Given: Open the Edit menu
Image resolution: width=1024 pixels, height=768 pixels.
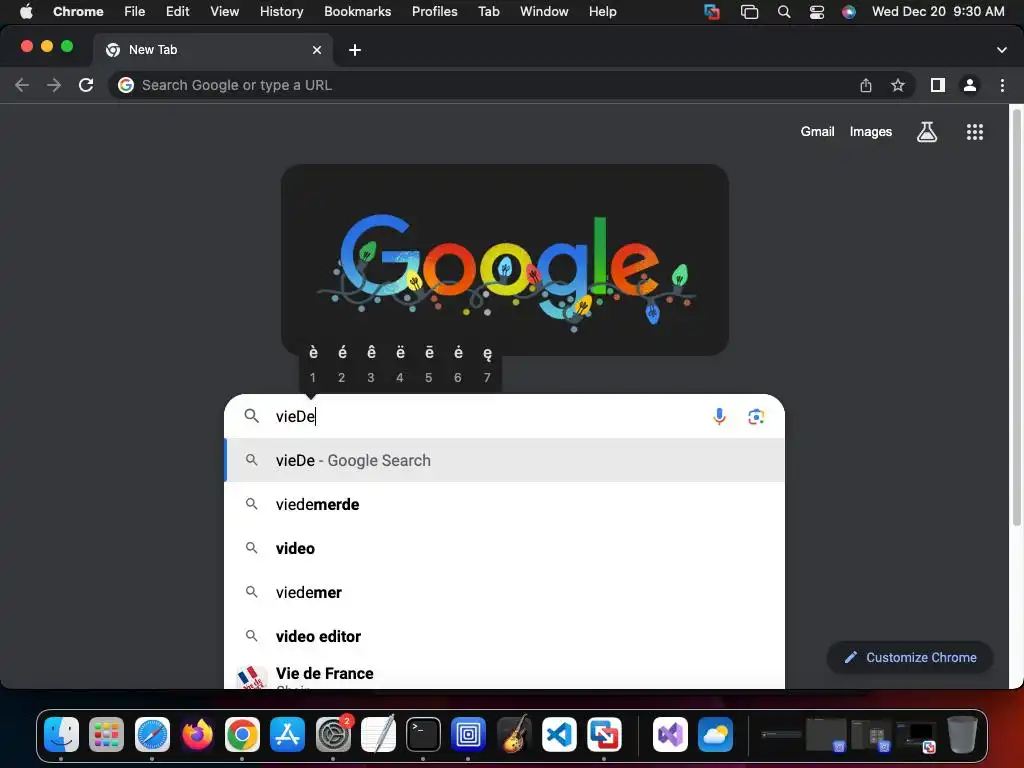Looking at the screenshot, I should (x=178, y=12).
